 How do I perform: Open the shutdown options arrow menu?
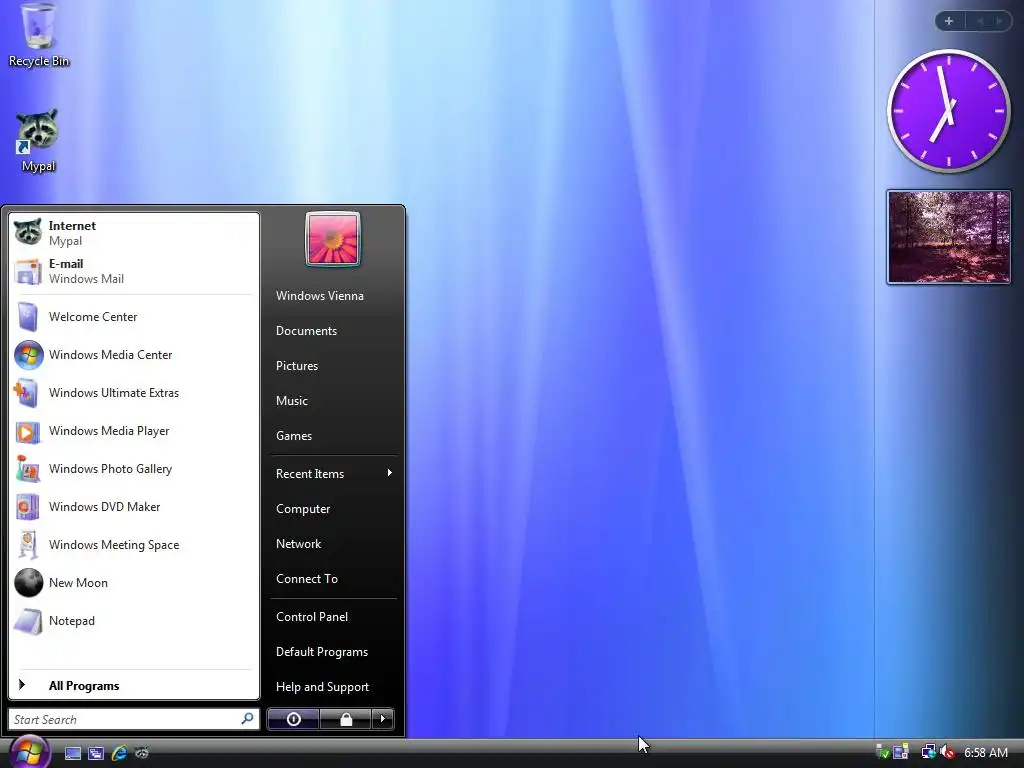[x=383, y=719]
